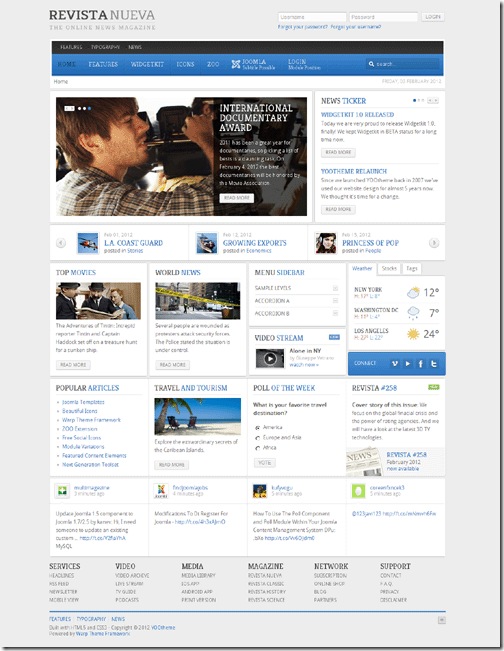The width and height of the screenshot is (504, 651).
Task: Click Read More under YOOtheme Relaunch
Action: (x=338, y=209)
